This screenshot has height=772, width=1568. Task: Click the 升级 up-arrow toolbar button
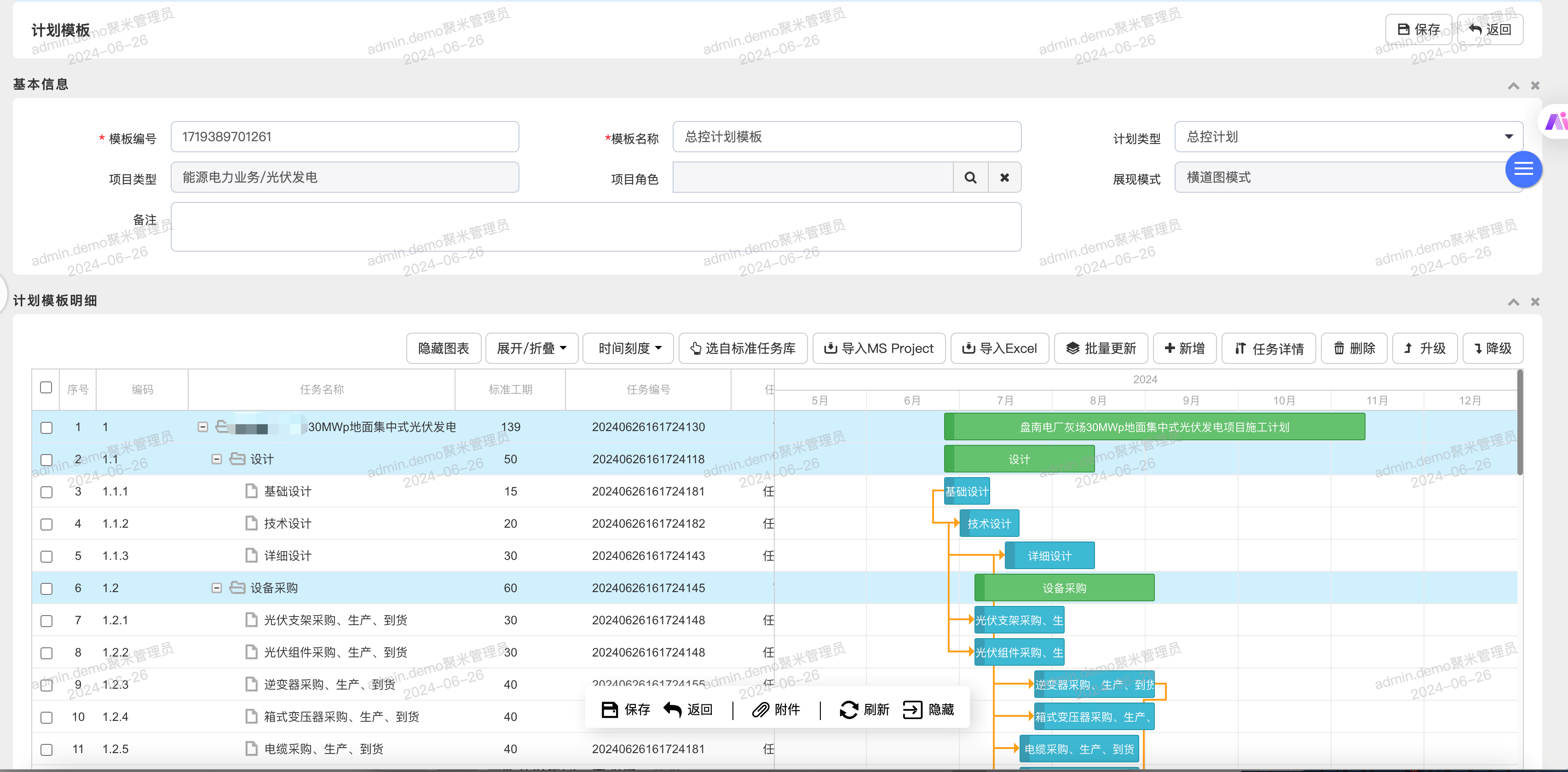point(1424,348)
